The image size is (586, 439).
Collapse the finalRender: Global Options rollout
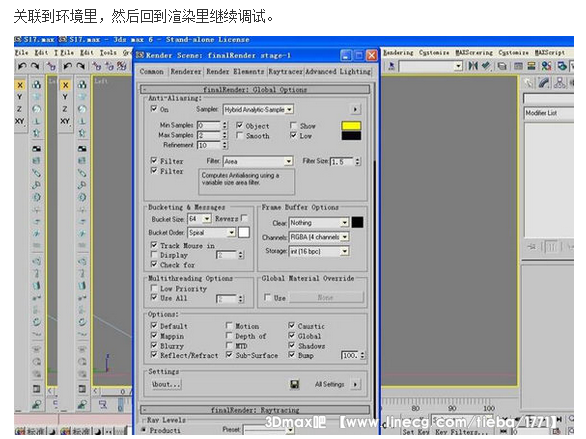(x=255, y=90)
